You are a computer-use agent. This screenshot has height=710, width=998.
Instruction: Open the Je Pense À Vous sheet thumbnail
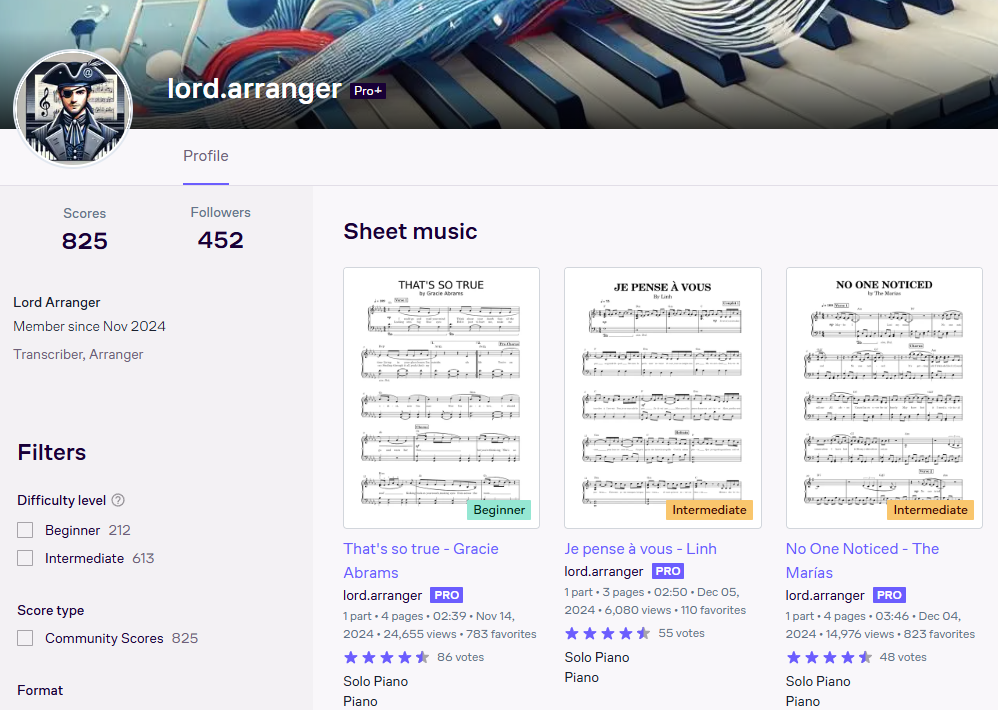tap(663, 398)
